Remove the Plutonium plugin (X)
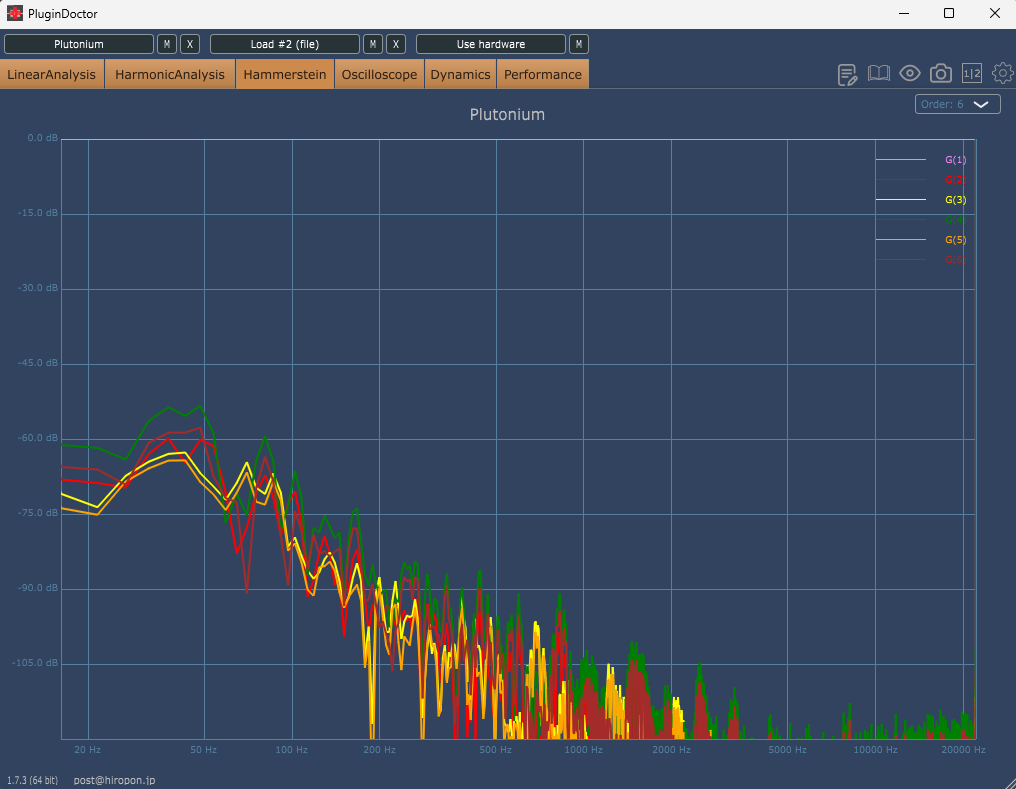The image size is (1016, 789). (x=190, y=44)
